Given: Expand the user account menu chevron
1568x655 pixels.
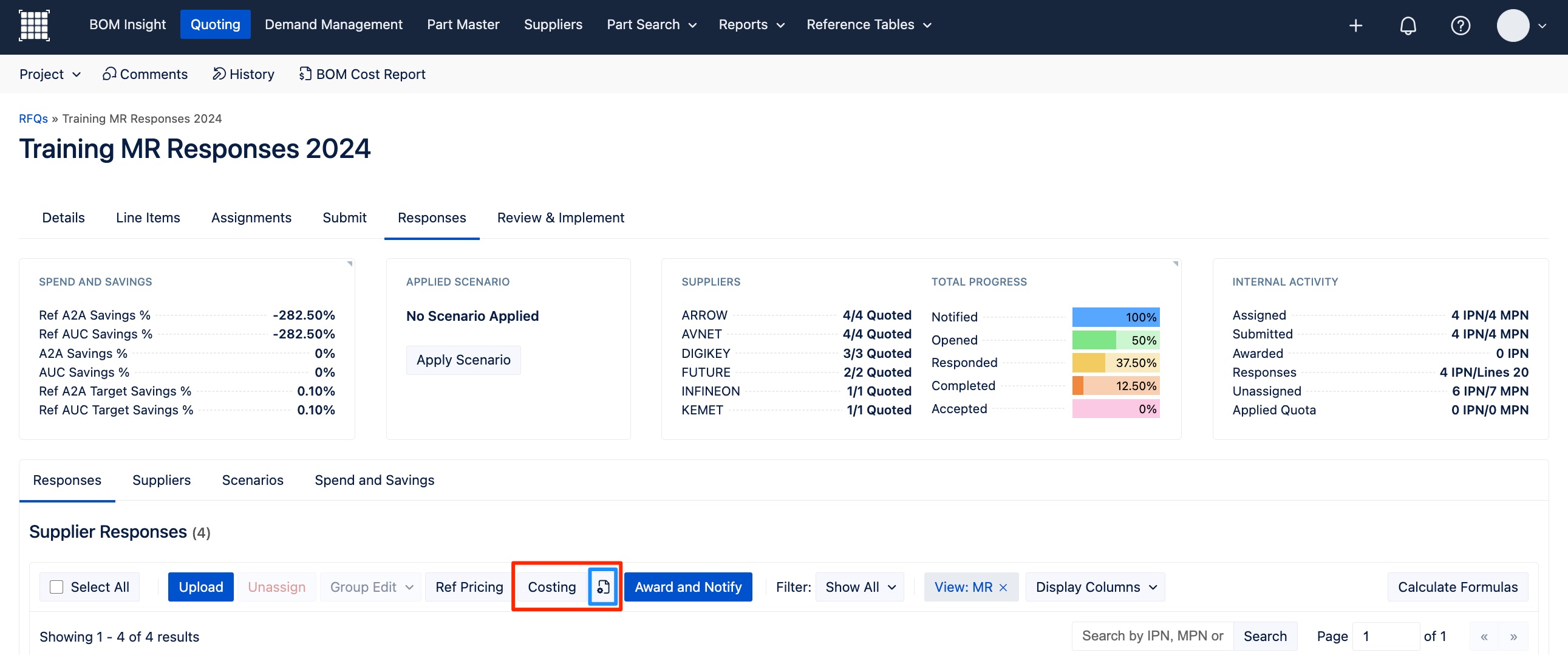Looking at the screenshot, I should [x=1542, y=26].
